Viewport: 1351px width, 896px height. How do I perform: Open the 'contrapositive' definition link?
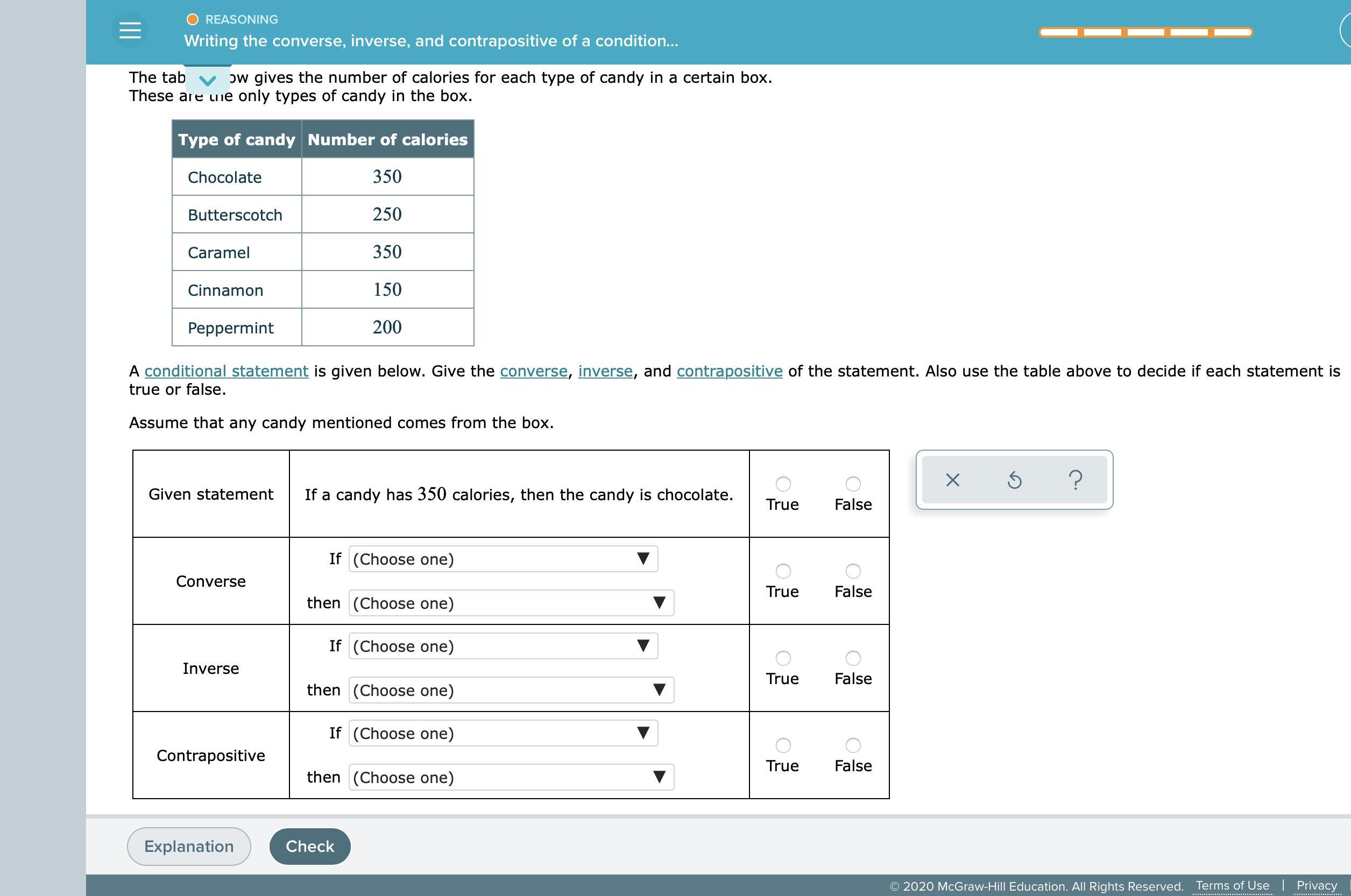tap(729, 372)
